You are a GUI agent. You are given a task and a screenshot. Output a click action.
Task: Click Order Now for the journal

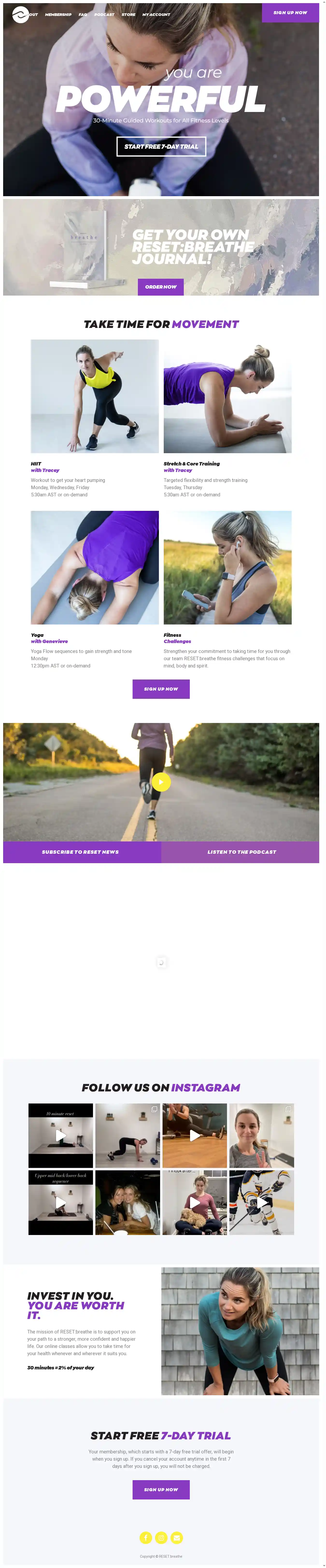tap(161, 287)
